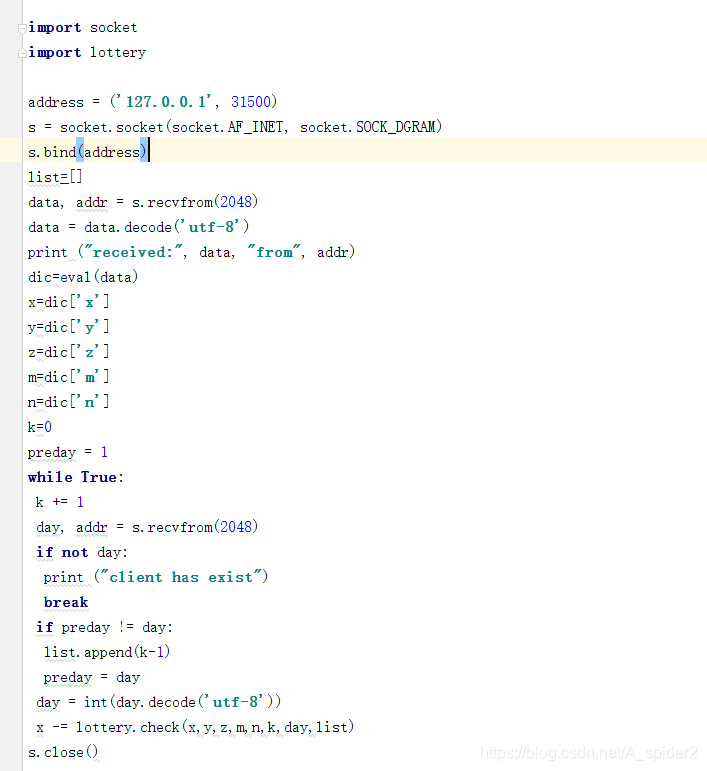Click the list.append(k-1) line
The image size is (707, 771).
coord(107,652)
